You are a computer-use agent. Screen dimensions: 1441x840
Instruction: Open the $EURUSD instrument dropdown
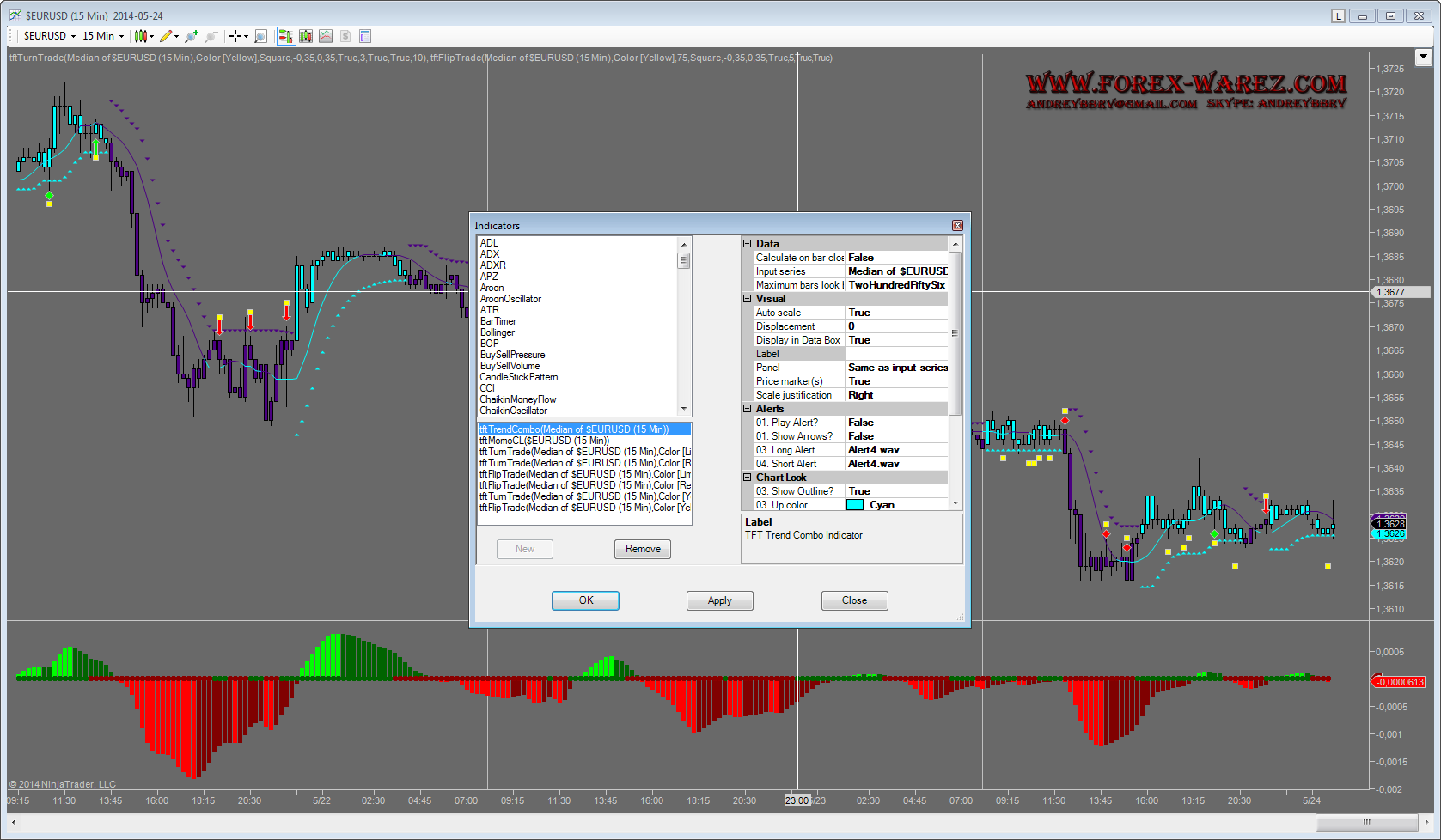point(50,36)
